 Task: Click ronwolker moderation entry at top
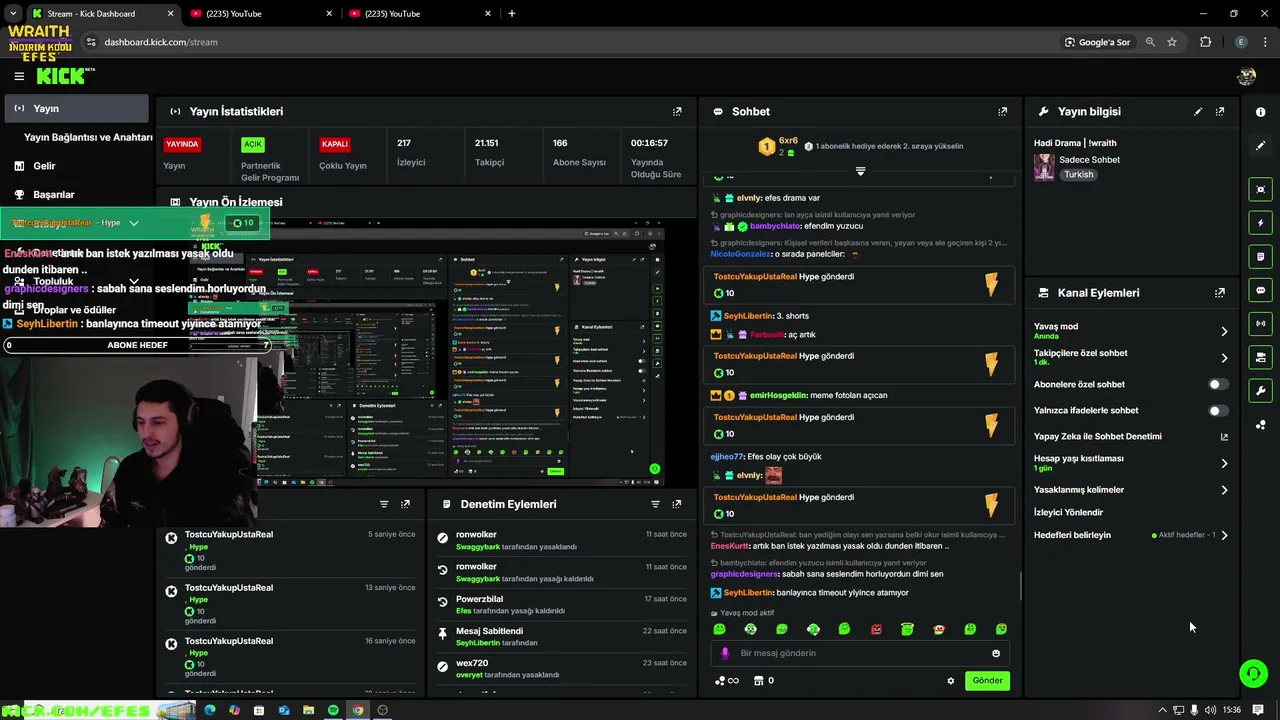coord(561,541)
